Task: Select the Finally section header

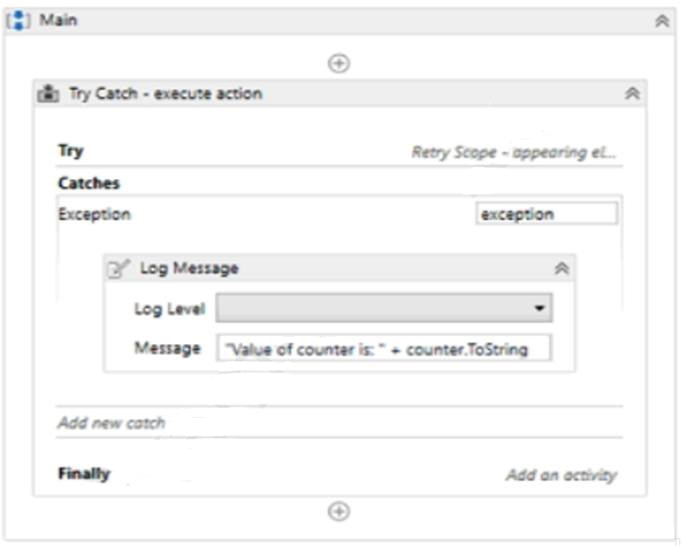Action: (x=84, y=473)
